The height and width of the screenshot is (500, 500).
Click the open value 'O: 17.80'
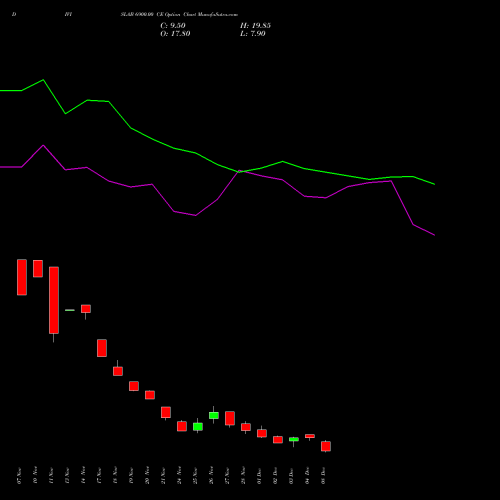click(175, 34)
